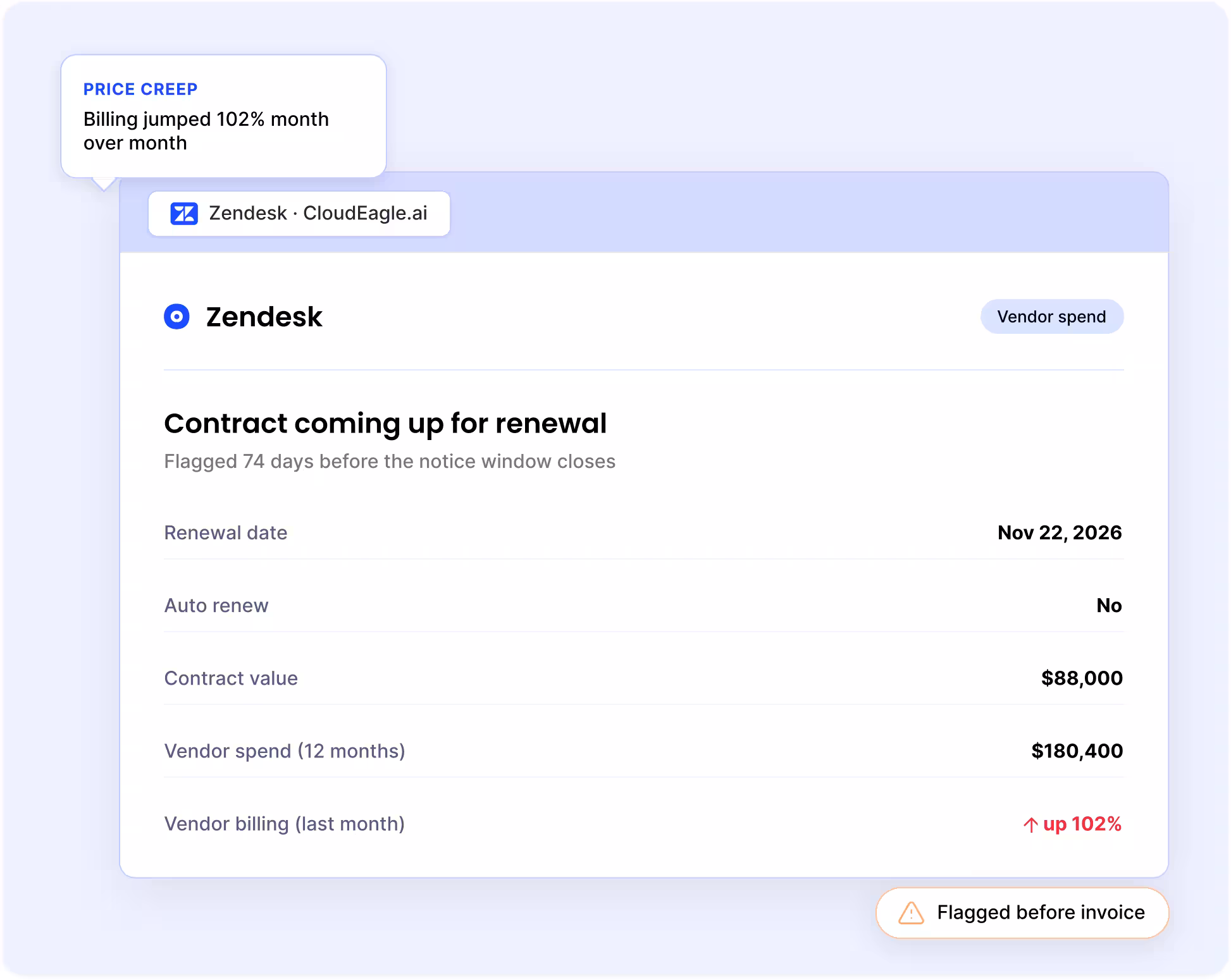
Task: Click 'Contract coming up for renewal' heading
Action: pyautogui.click(x=385, y=423)
